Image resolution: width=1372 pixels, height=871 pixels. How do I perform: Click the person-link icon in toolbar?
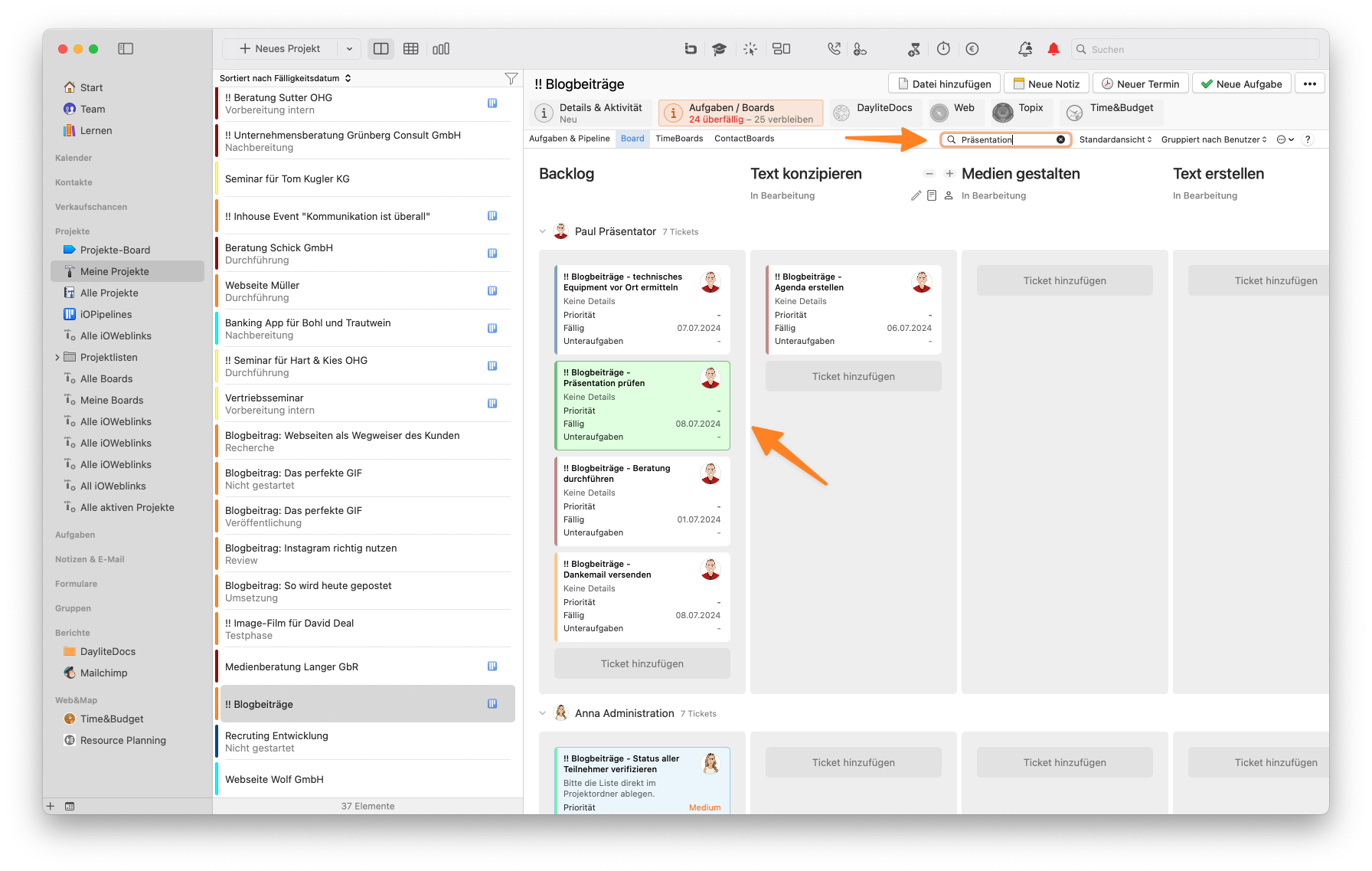click(860, 49)
